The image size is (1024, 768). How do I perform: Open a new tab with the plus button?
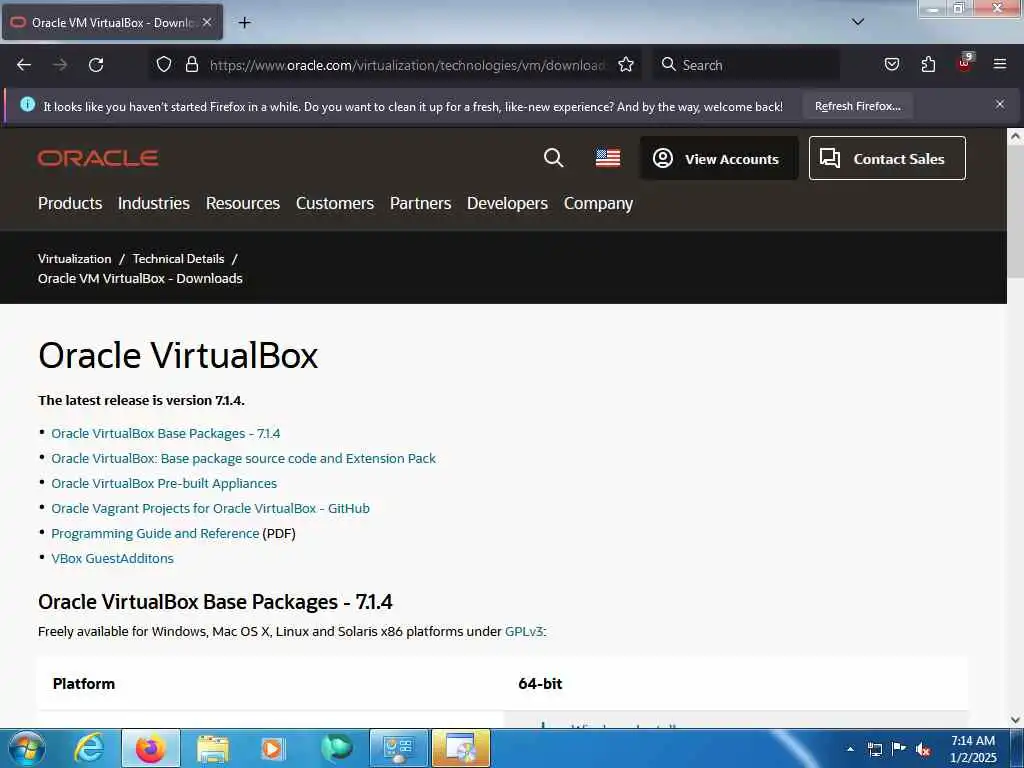(x=244, y=23)
